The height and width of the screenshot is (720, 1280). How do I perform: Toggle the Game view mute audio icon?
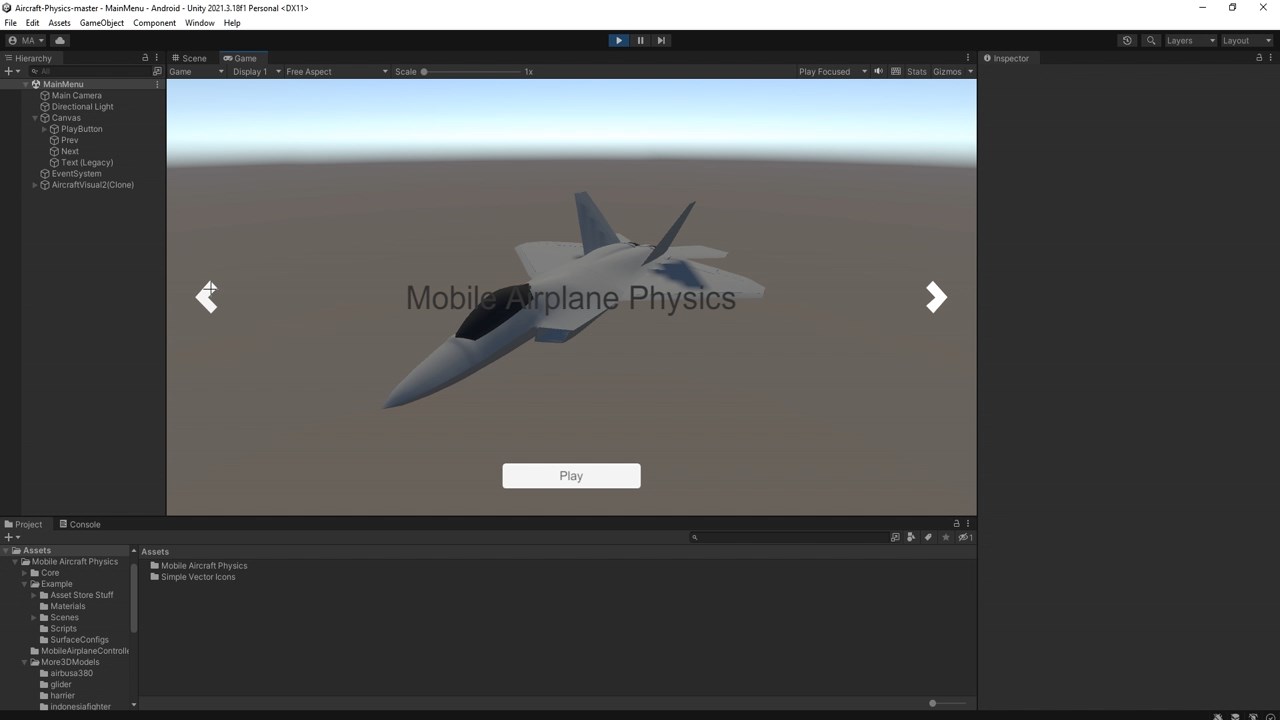[879, 72]
